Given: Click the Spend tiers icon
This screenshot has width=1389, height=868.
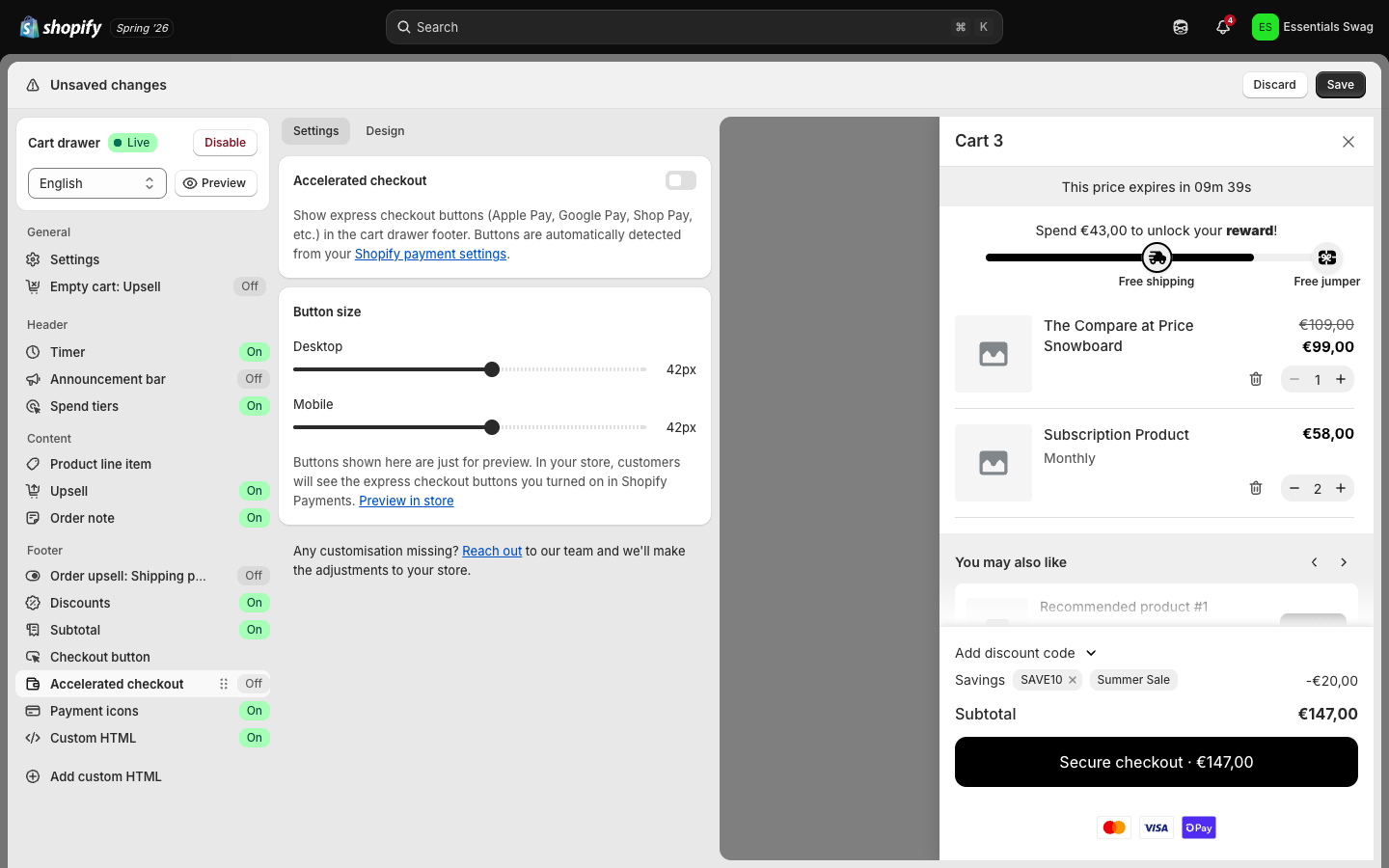Looking at the screenshot, I should 33,406.
